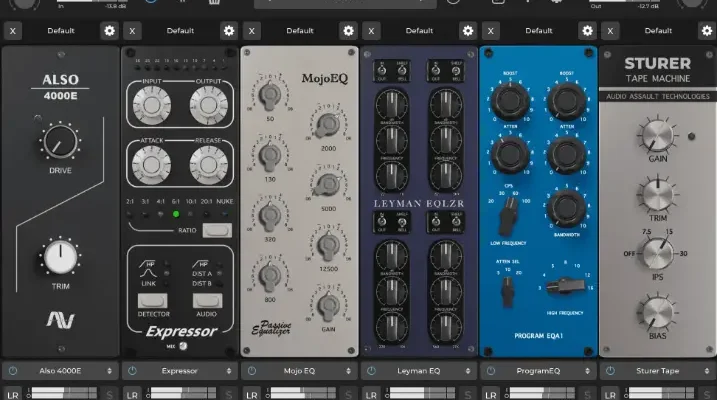
Task: Click the X icon above Sturer Tape Machine
Action: click(610, 31)
